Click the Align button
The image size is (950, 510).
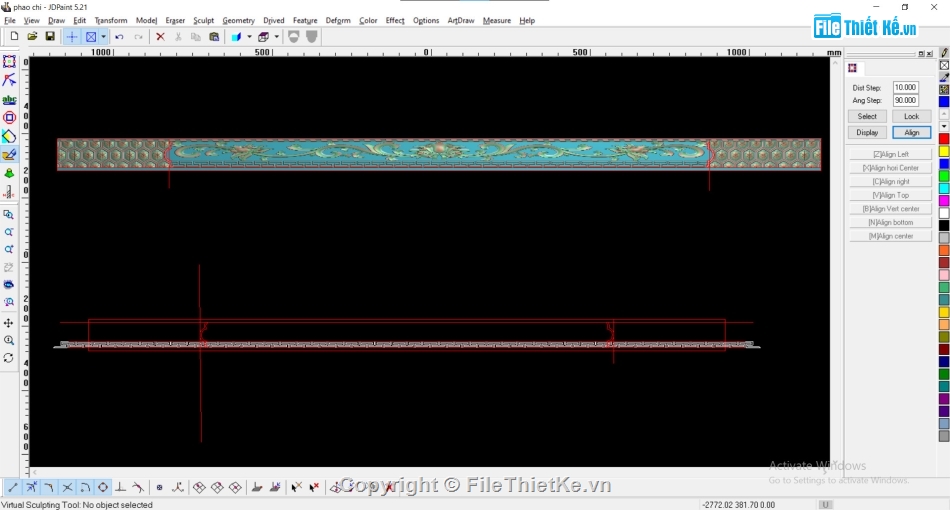(x=911, y=132)
